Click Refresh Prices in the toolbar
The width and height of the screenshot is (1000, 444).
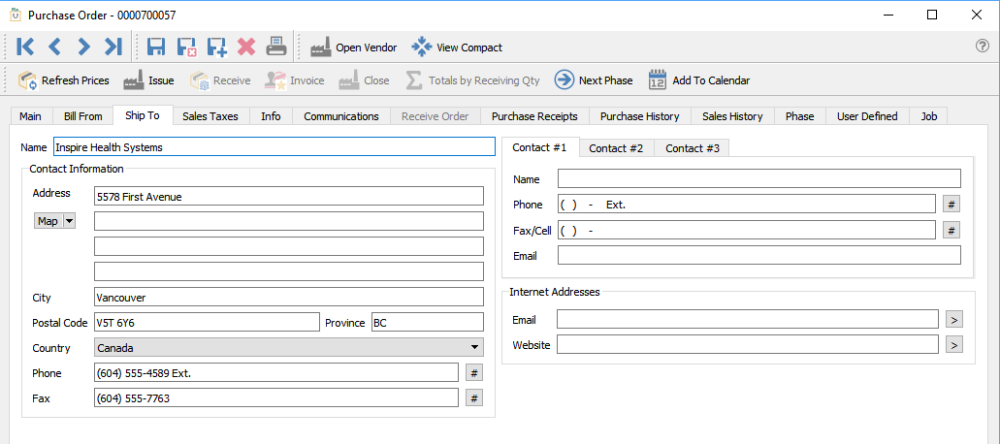pyautogui.click(x=63, y=80)
